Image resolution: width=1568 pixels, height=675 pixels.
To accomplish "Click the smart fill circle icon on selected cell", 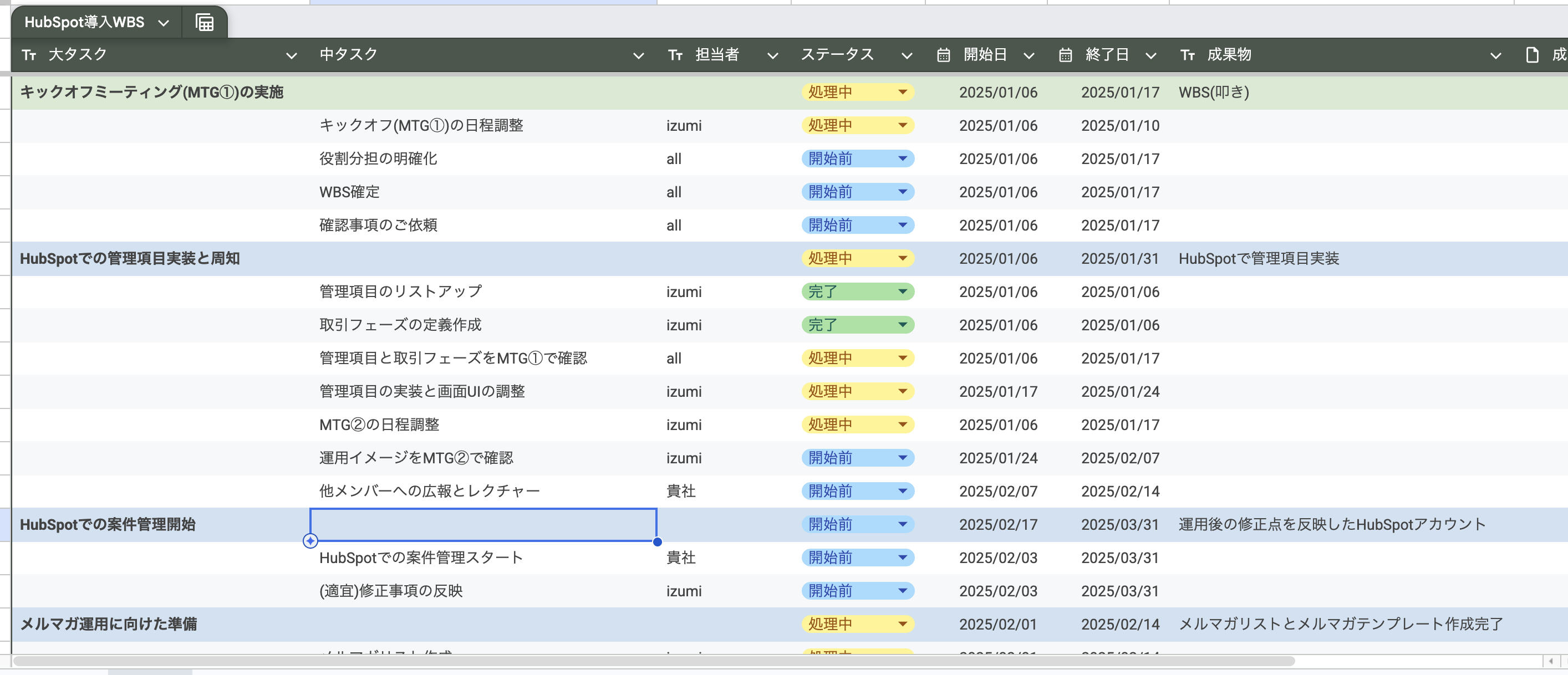I will coord(310,540).
